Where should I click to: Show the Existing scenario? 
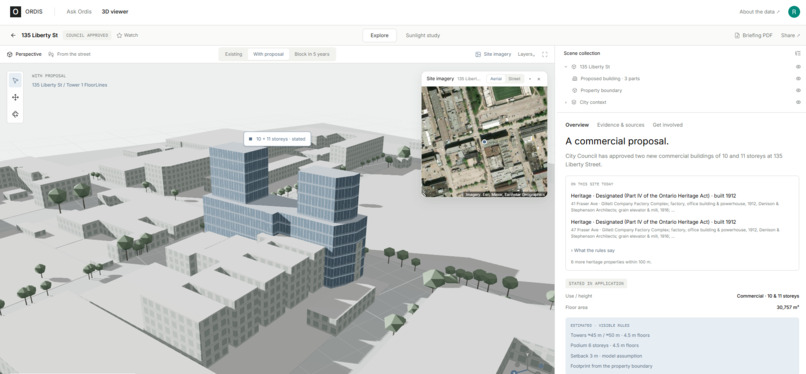[233, 54]
